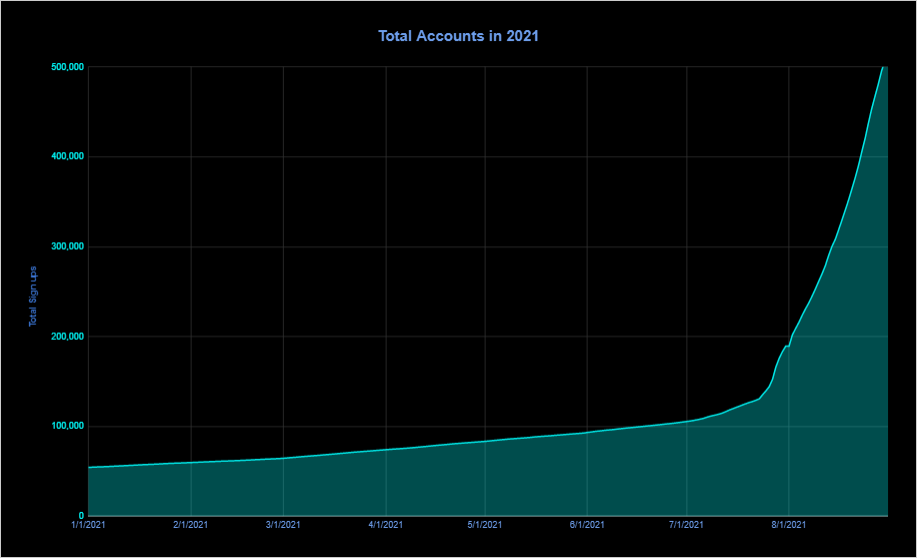The height and width of the screenshot is (558, 917).
Task: Select the 1/1/2021 x-axis date label
Action: coord(88,525)
